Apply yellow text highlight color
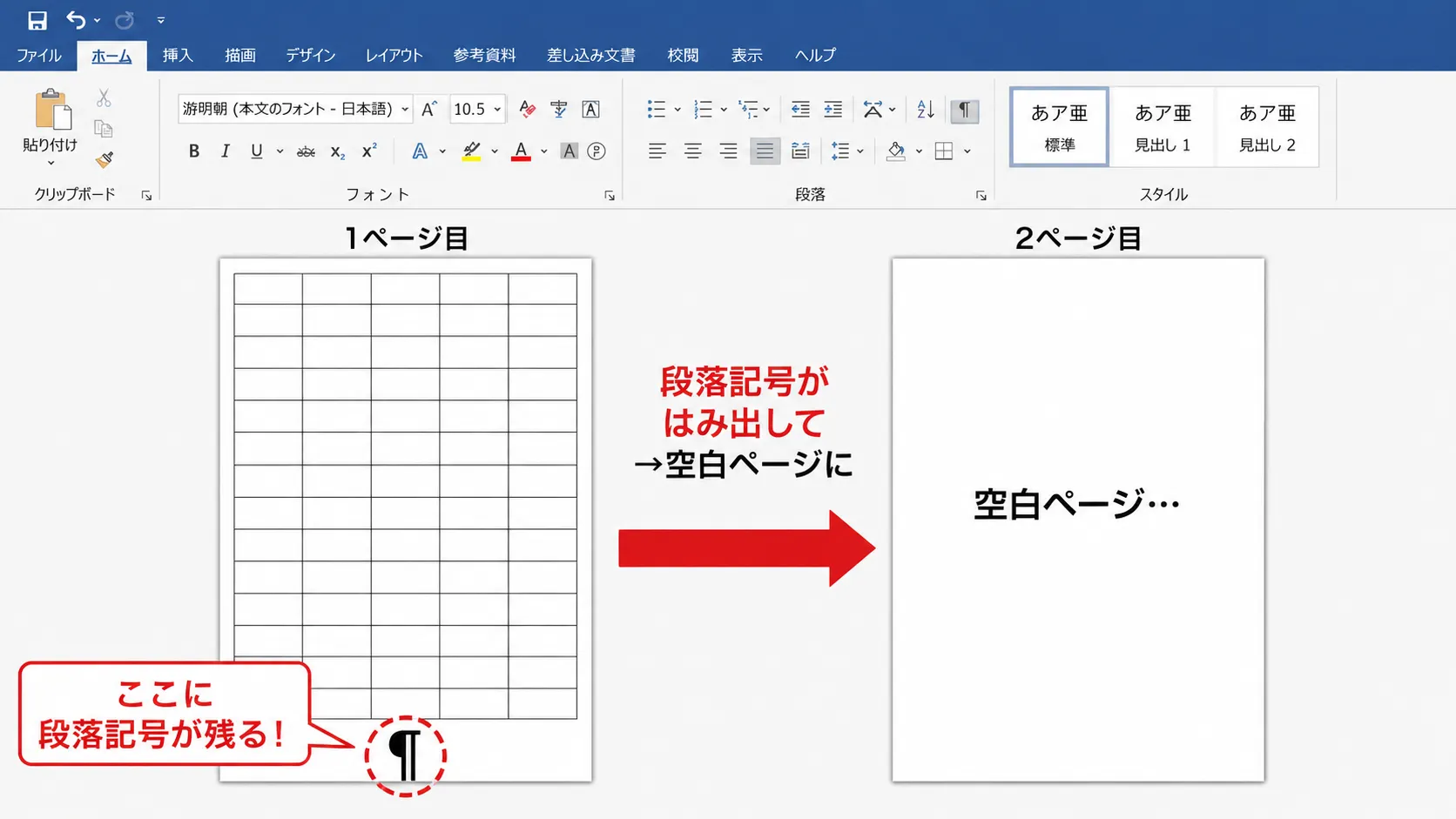The image size is (1456, 819). pyautogui.click(x=471, y=151)
